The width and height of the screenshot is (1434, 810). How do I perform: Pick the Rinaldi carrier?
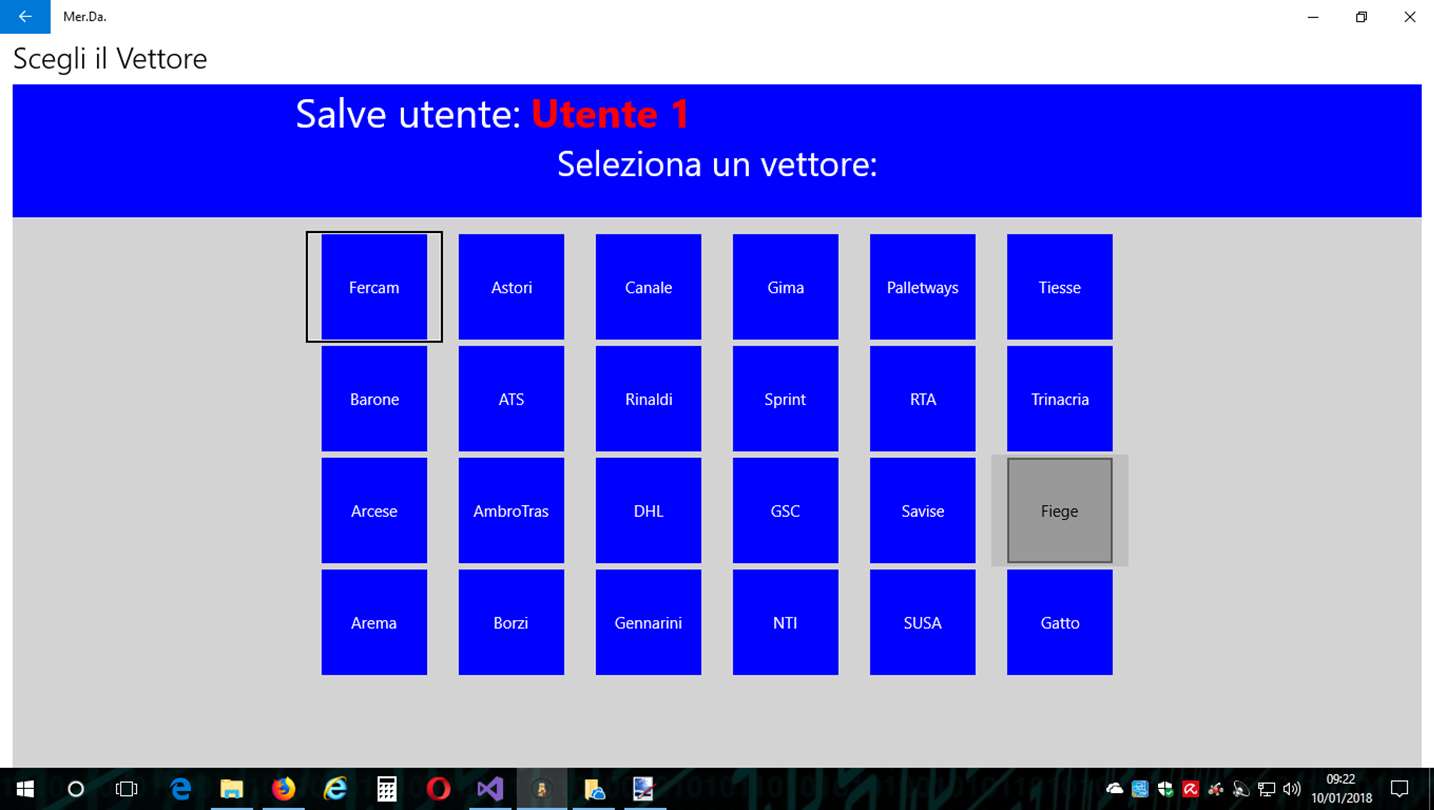[x=648, y=399]
